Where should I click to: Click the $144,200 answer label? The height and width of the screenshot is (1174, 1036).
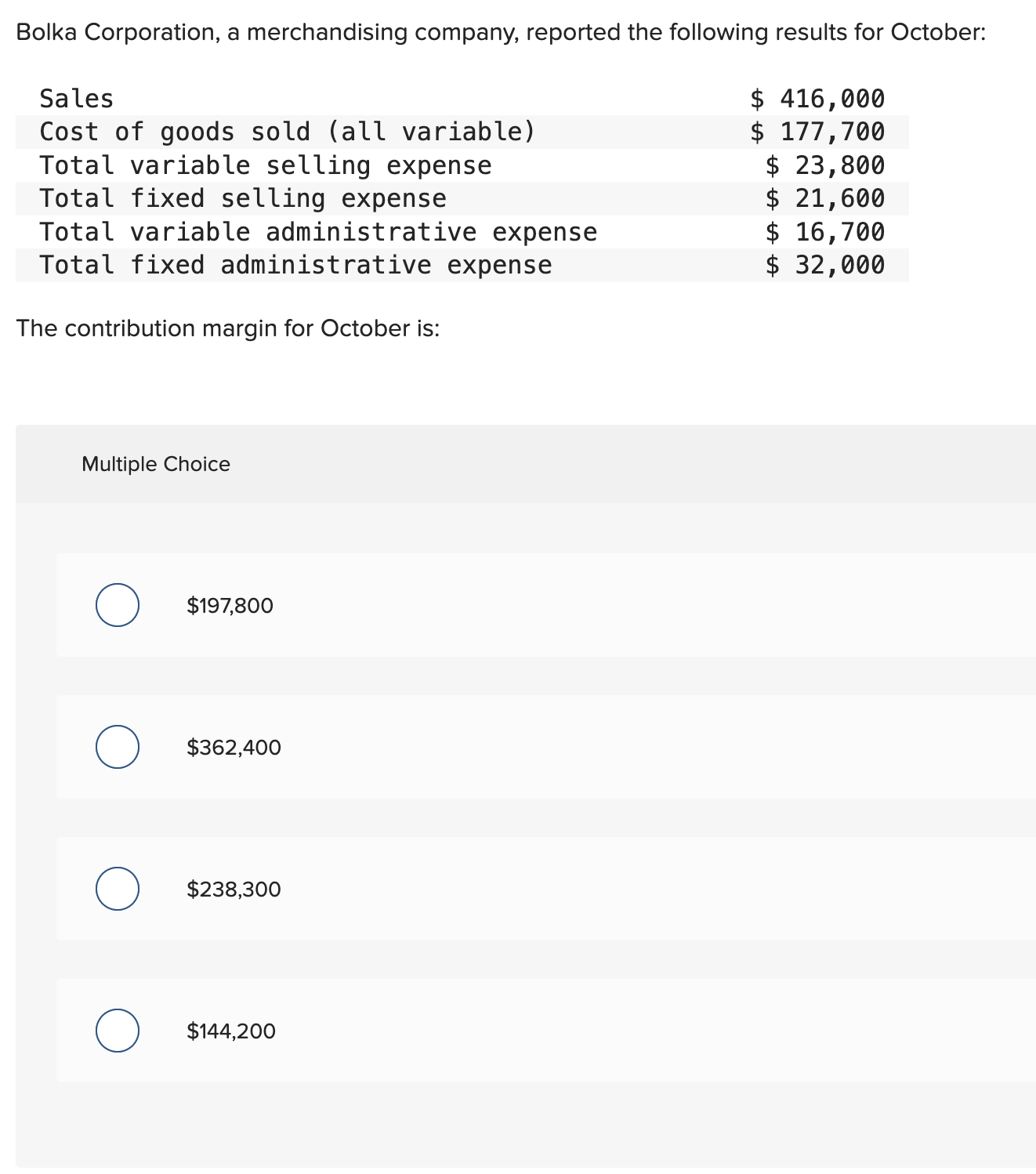(231, 1031)
